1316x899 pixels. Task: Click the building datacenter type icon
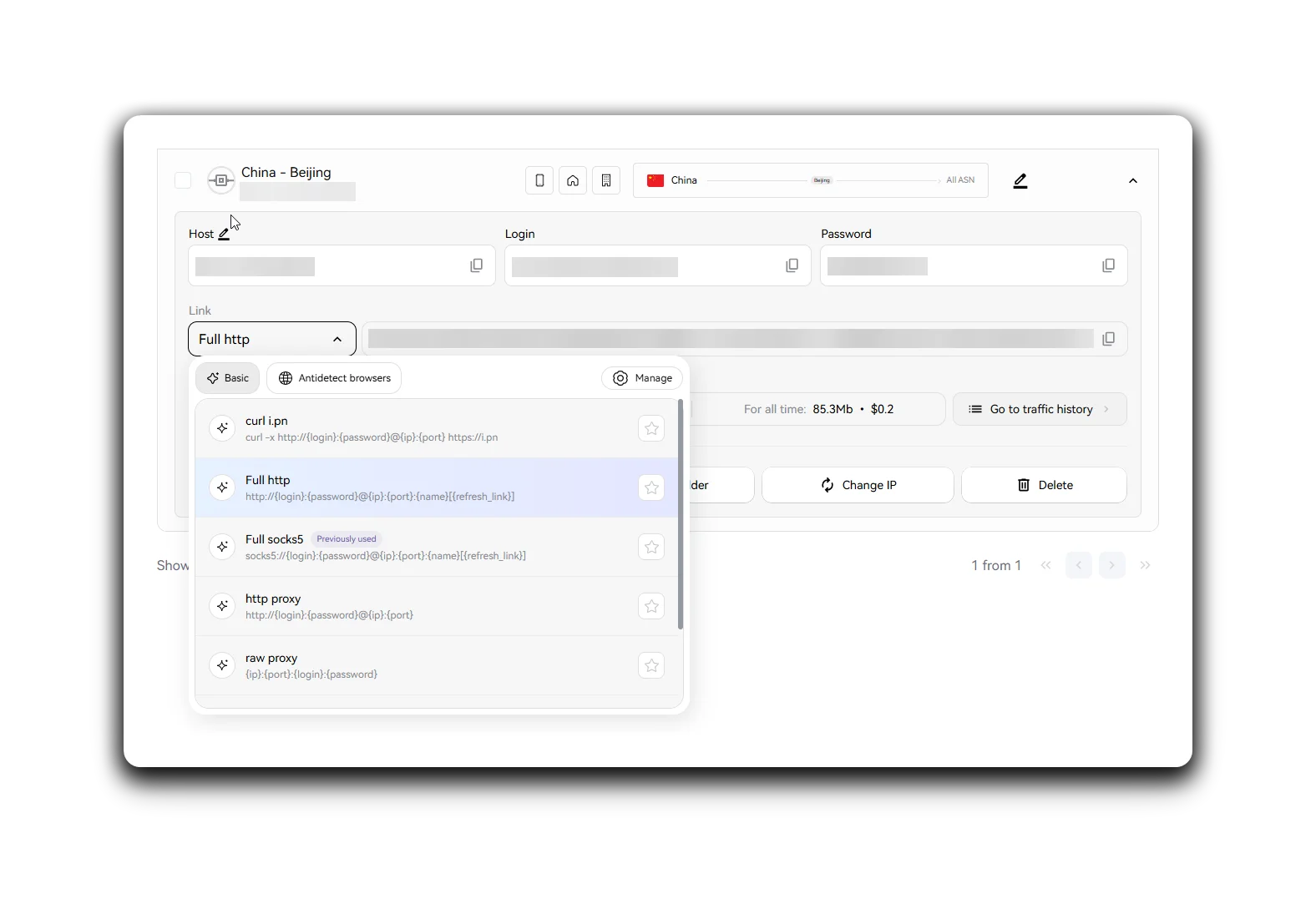(606, 180)
